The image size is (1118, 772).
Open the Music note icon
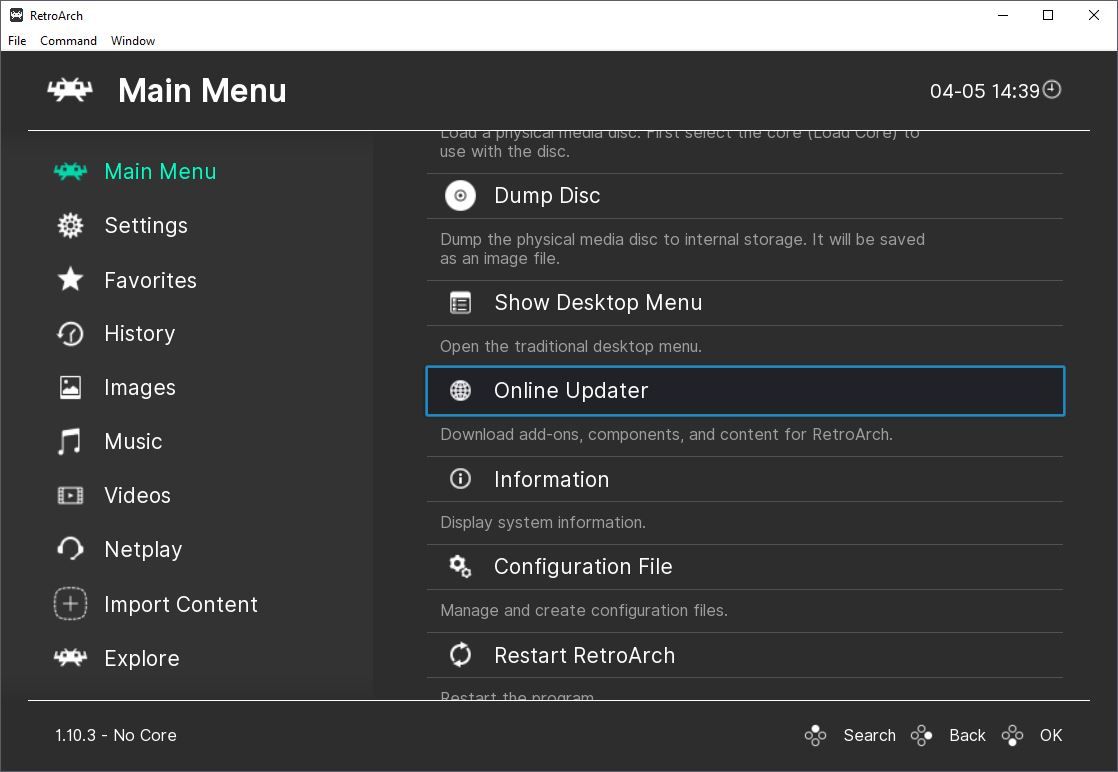click(x=70, y=442)
